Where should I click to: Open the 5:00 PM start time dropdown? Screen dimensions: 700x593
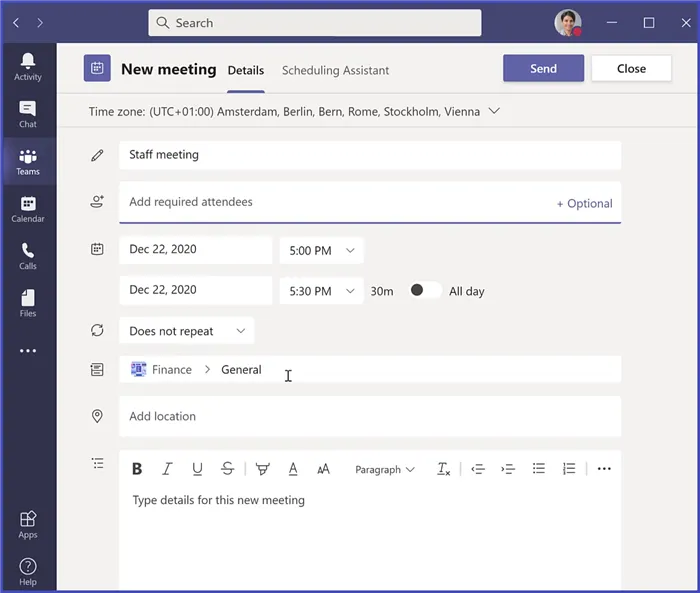click(321, 250)
